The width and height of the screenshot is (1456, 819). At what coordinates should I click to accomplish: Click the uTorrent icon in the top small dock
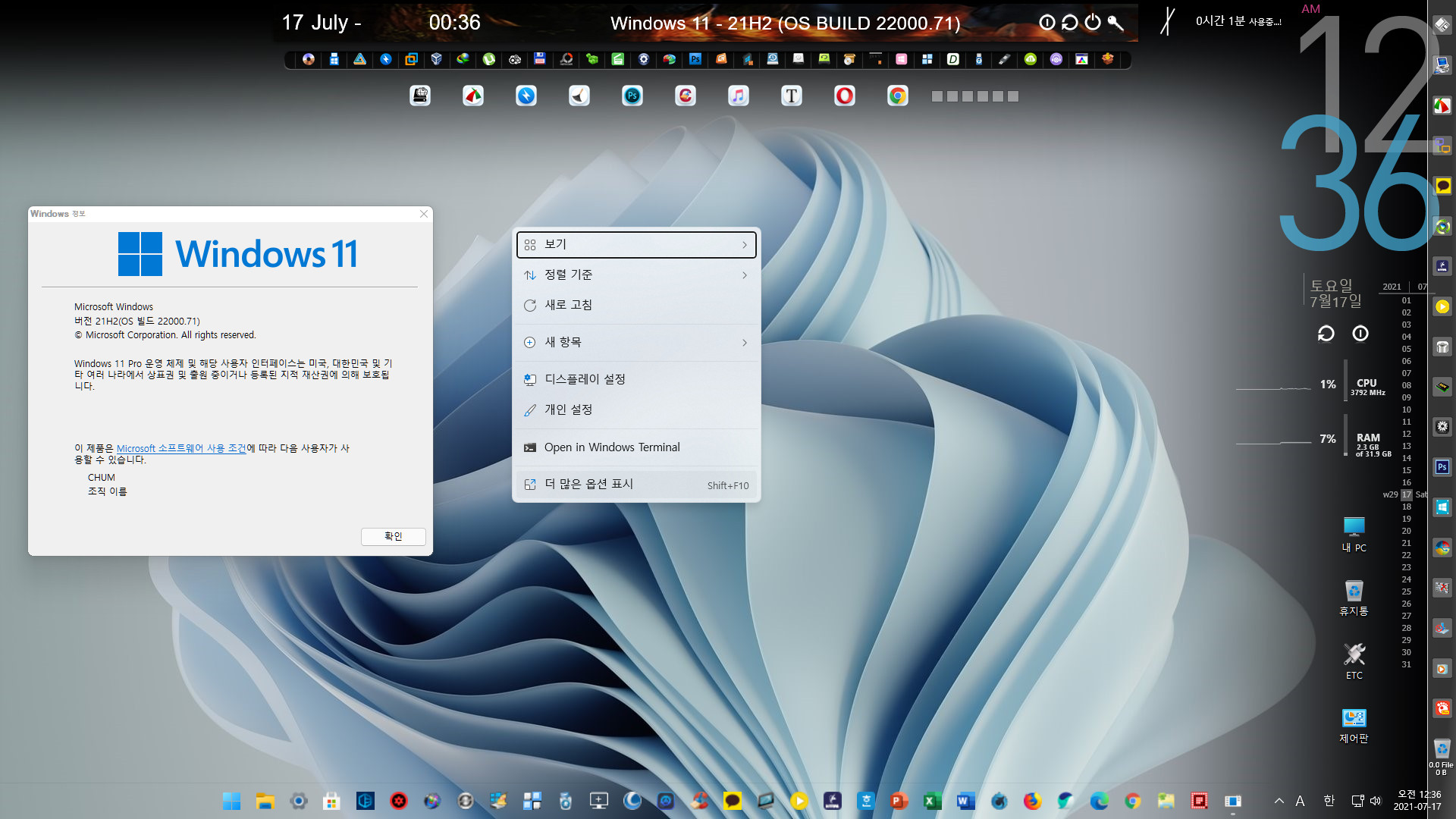(488, 59)
